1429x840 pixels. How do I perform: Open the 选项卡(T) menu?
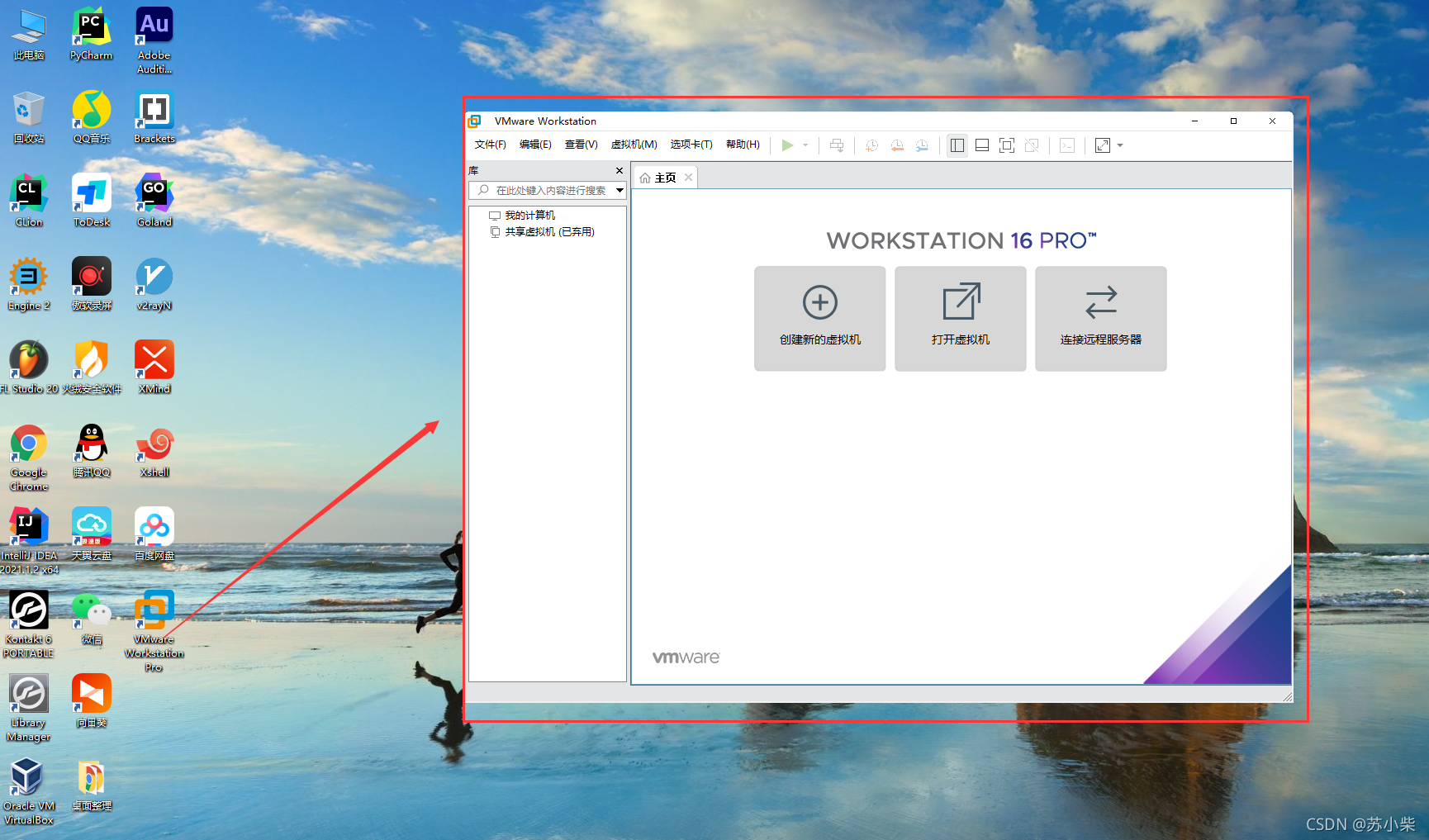(x=691, y=145)
